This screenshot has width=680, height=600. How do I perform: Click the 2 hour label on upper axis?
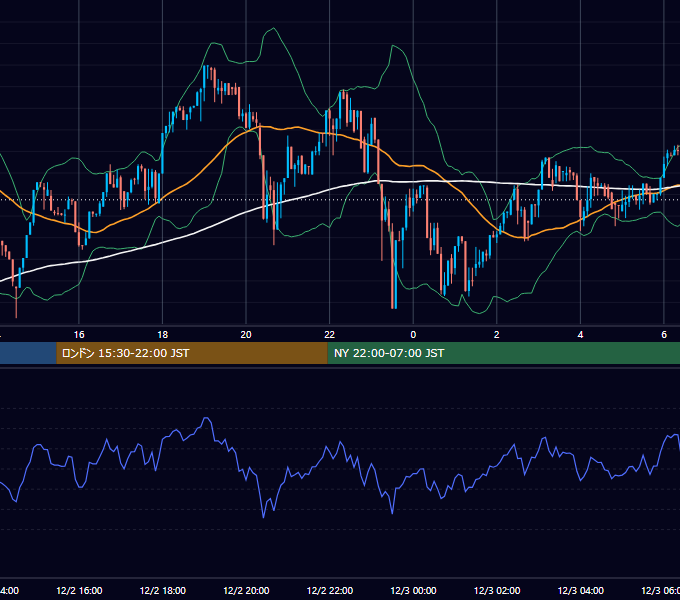pos(497,335)
